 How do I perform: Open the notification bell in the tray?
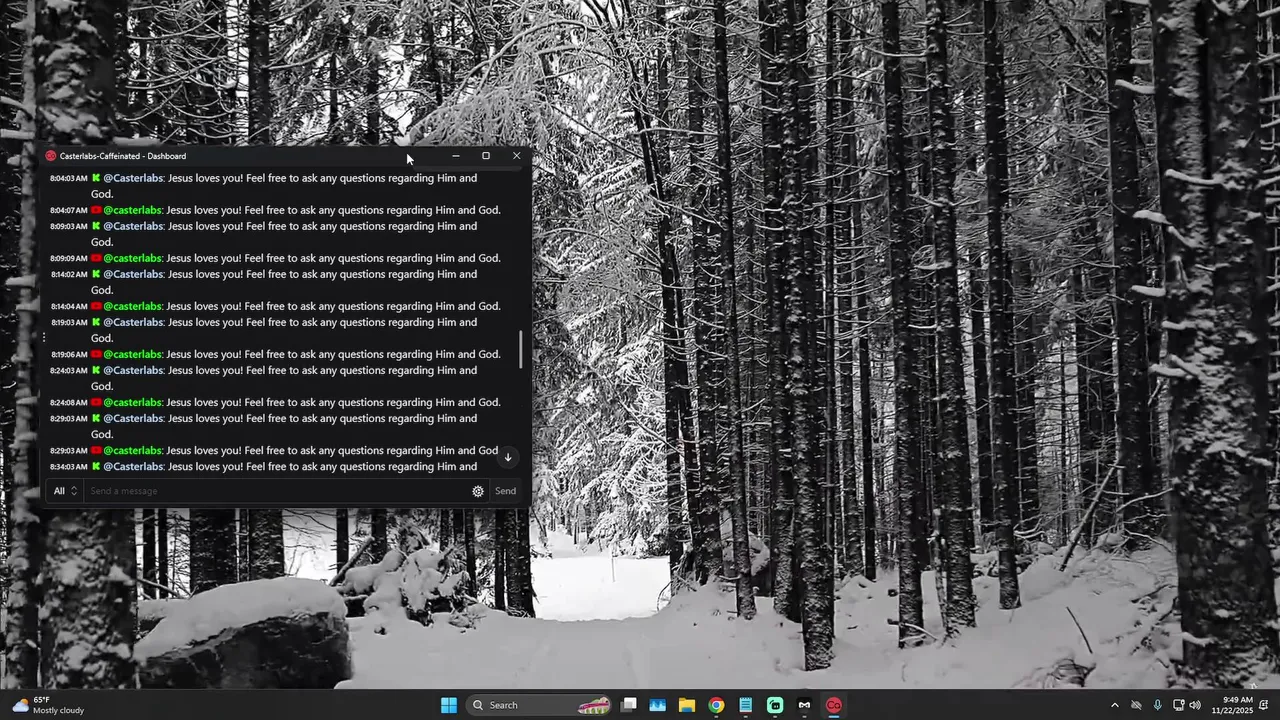click(x=1264, y=705)
